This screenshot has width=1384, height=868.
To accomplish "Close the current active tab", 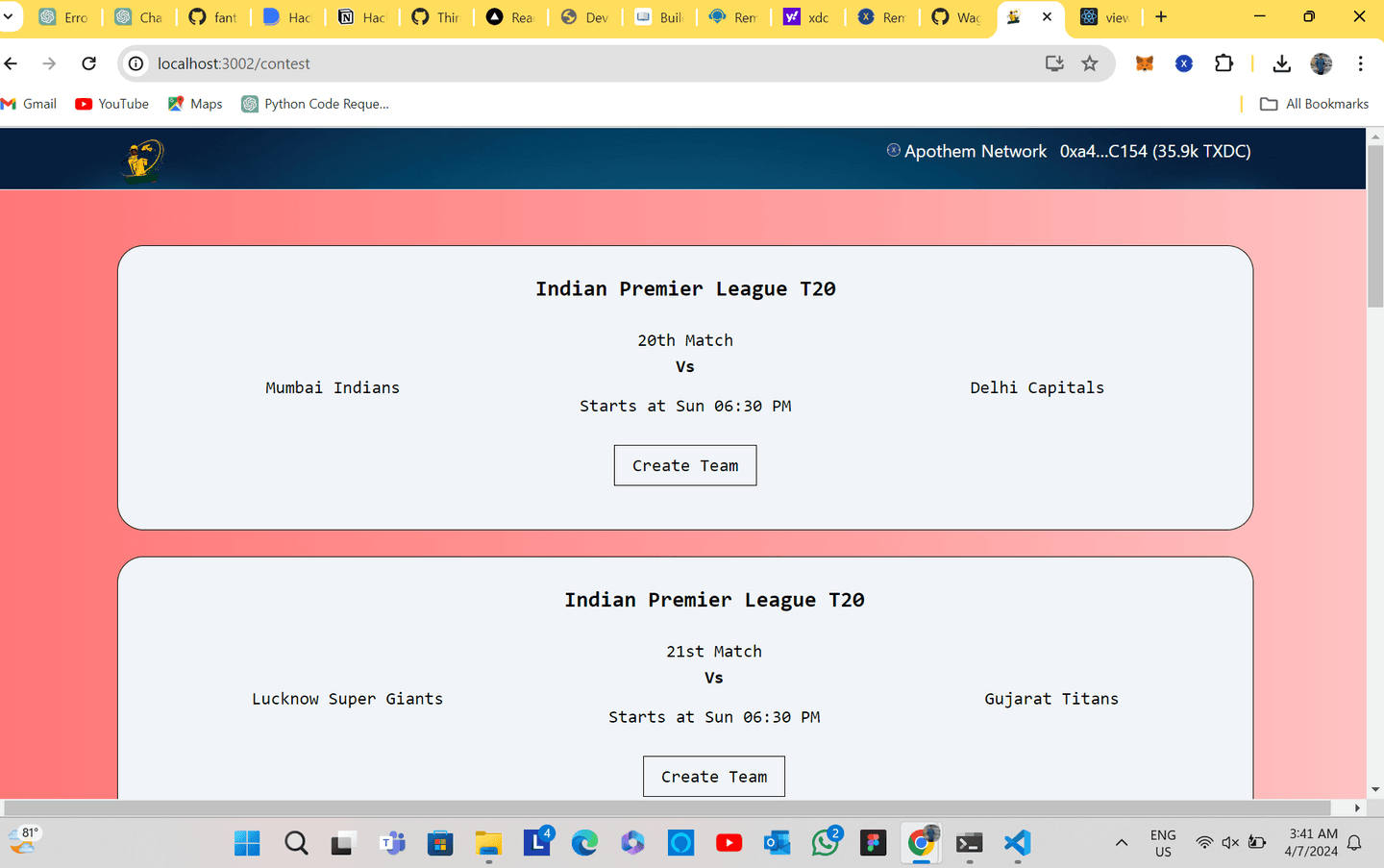I will [x=1047, y=16].
